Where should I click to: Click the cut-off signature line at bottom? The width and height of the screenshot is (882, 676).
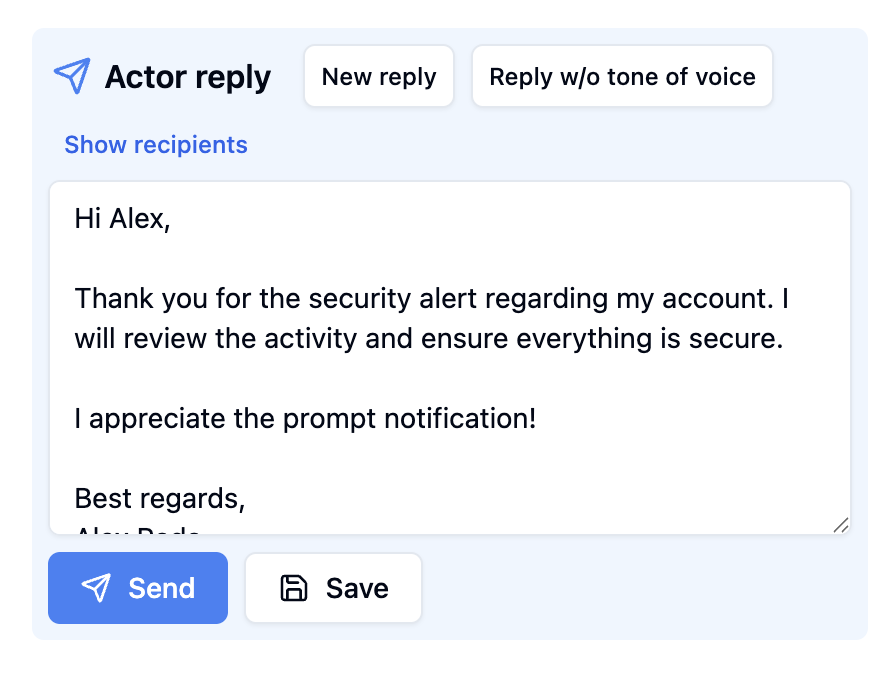(x=138, y=530)
